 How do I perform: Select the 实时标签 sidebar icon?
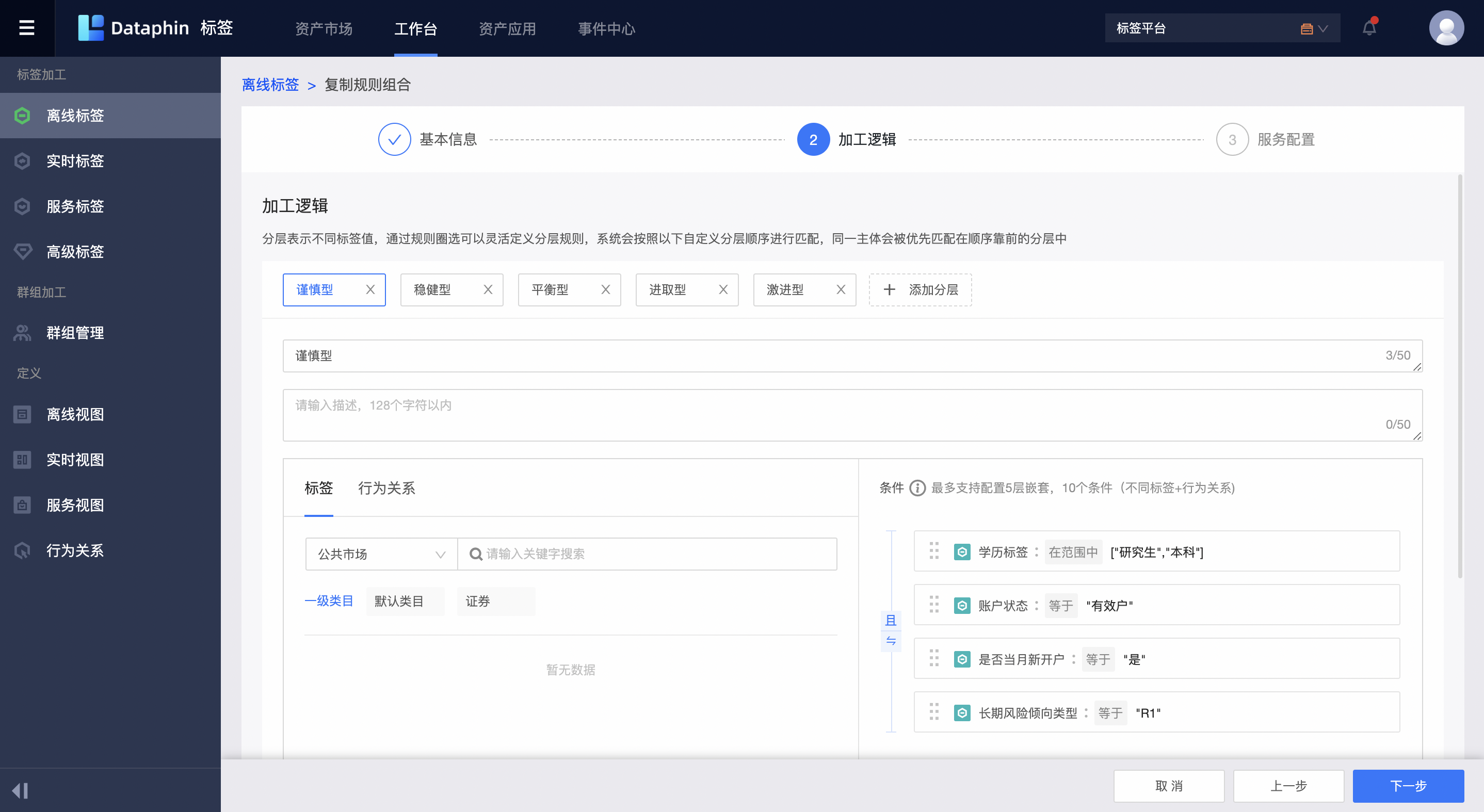click(21, 160)
